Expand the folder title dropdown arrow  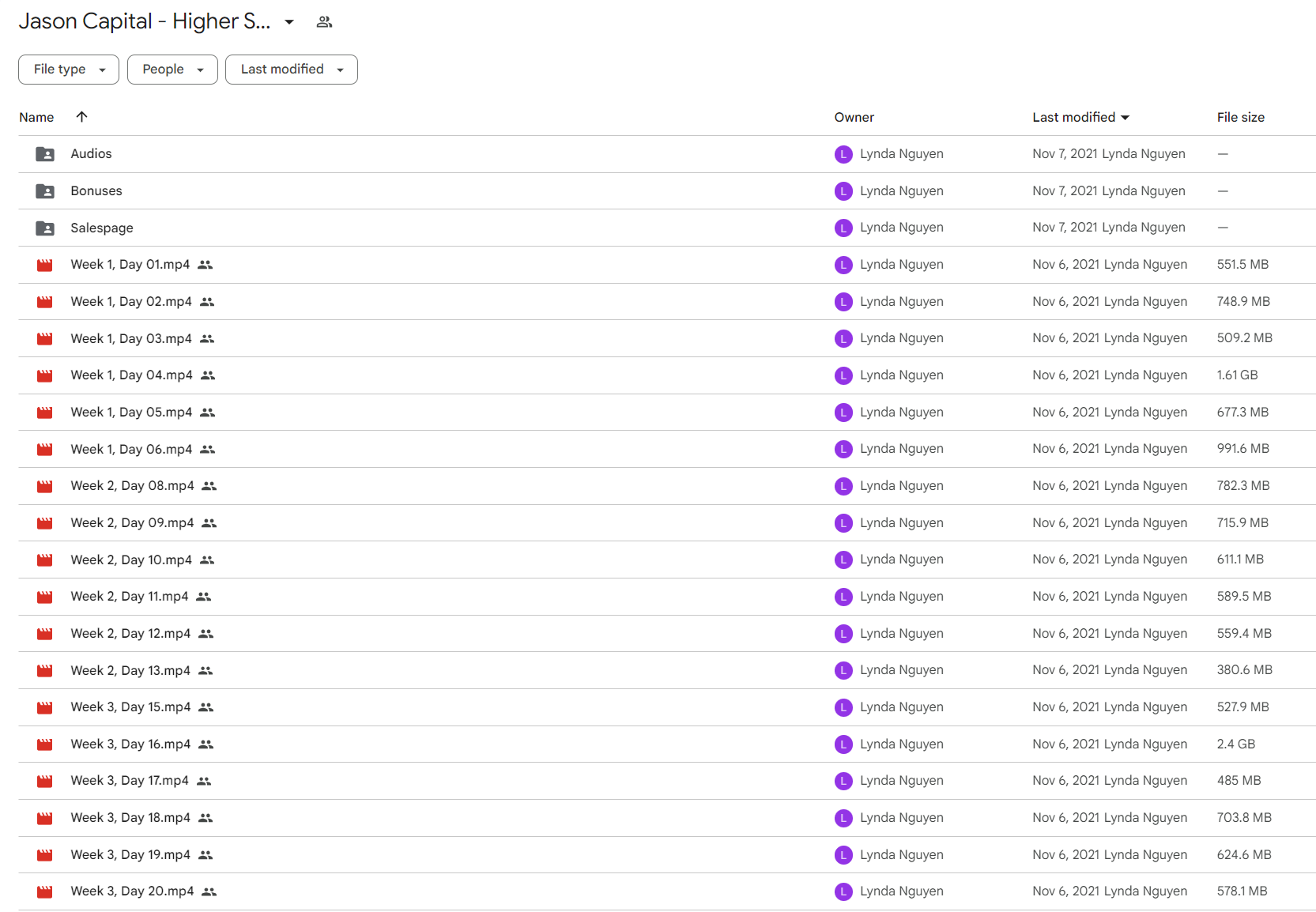[289, 22]
